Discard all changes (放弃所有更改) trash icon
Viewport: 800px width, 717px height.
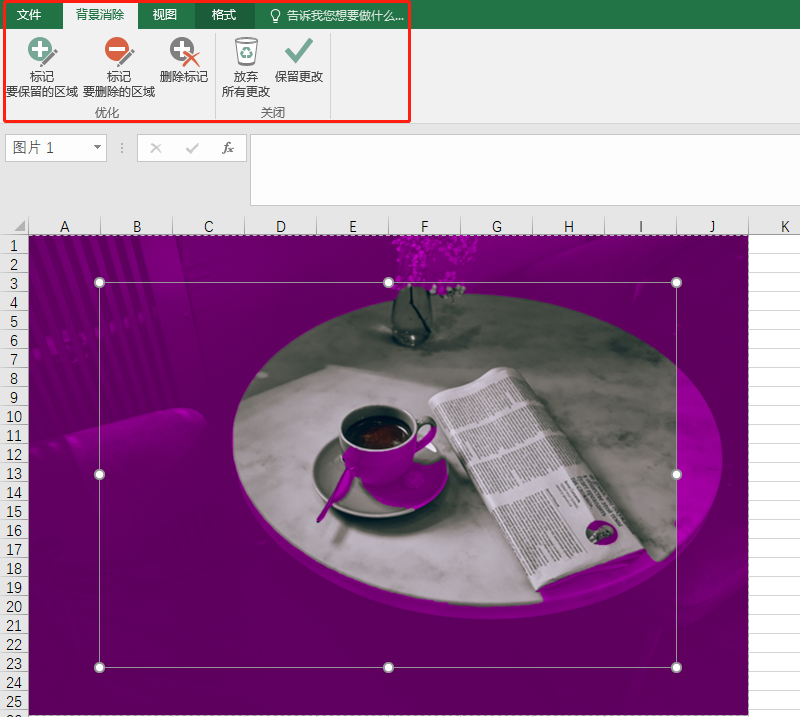(246, 67)
